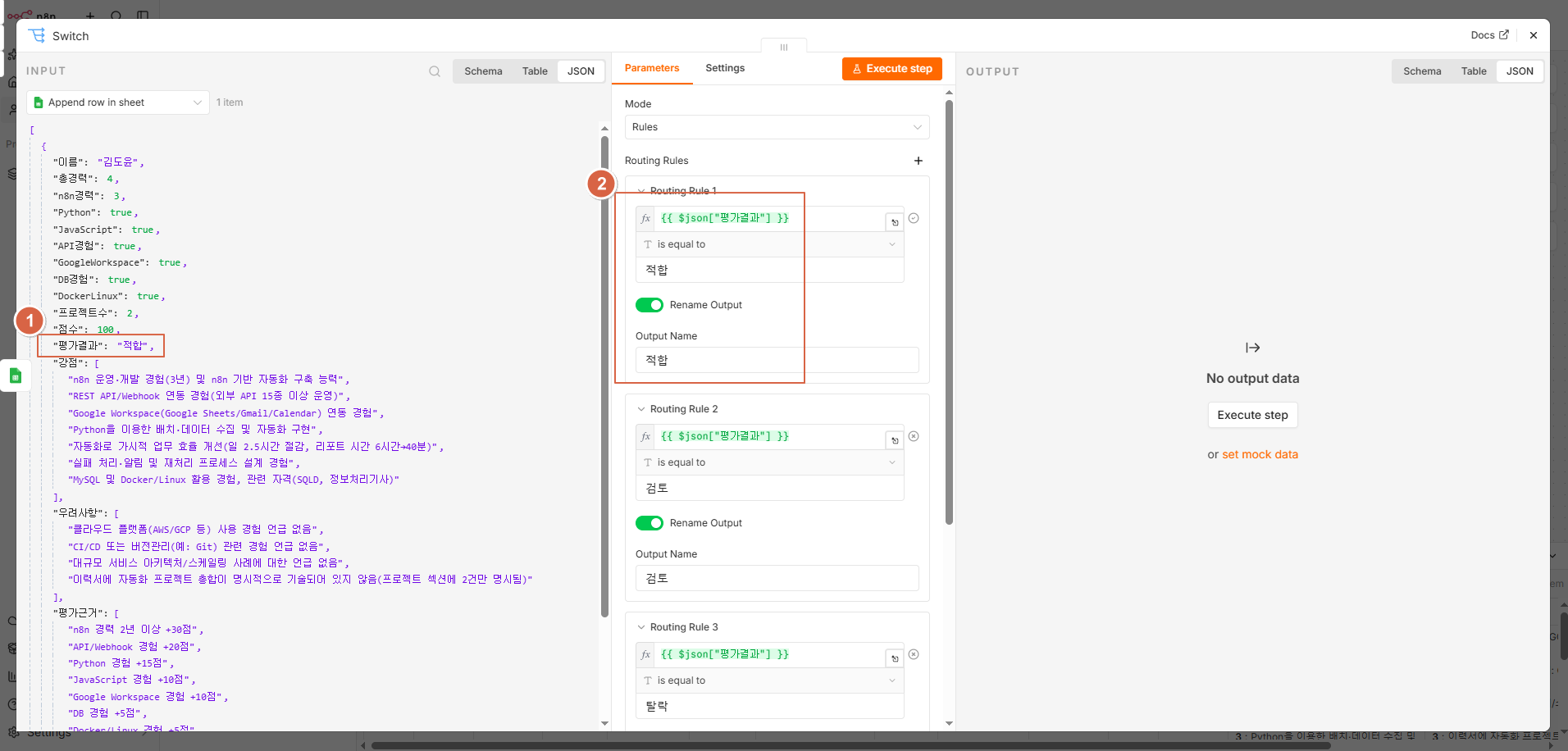Select Schema view in the Output panel

pyautogui.click(x=1422, y=71)
